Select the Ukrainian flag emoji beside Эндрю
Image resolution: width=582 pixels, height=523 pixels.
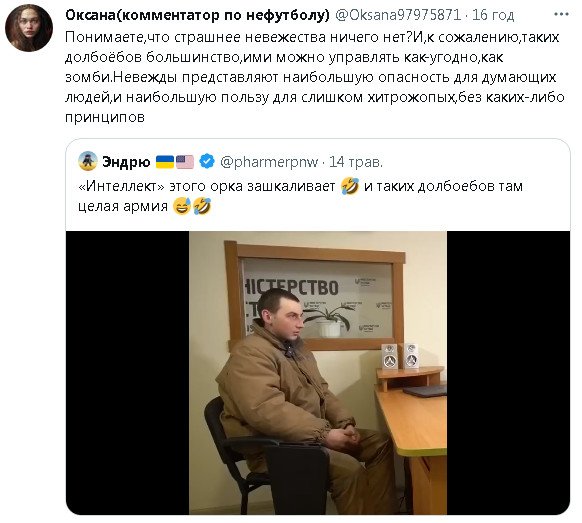(165, 162)
